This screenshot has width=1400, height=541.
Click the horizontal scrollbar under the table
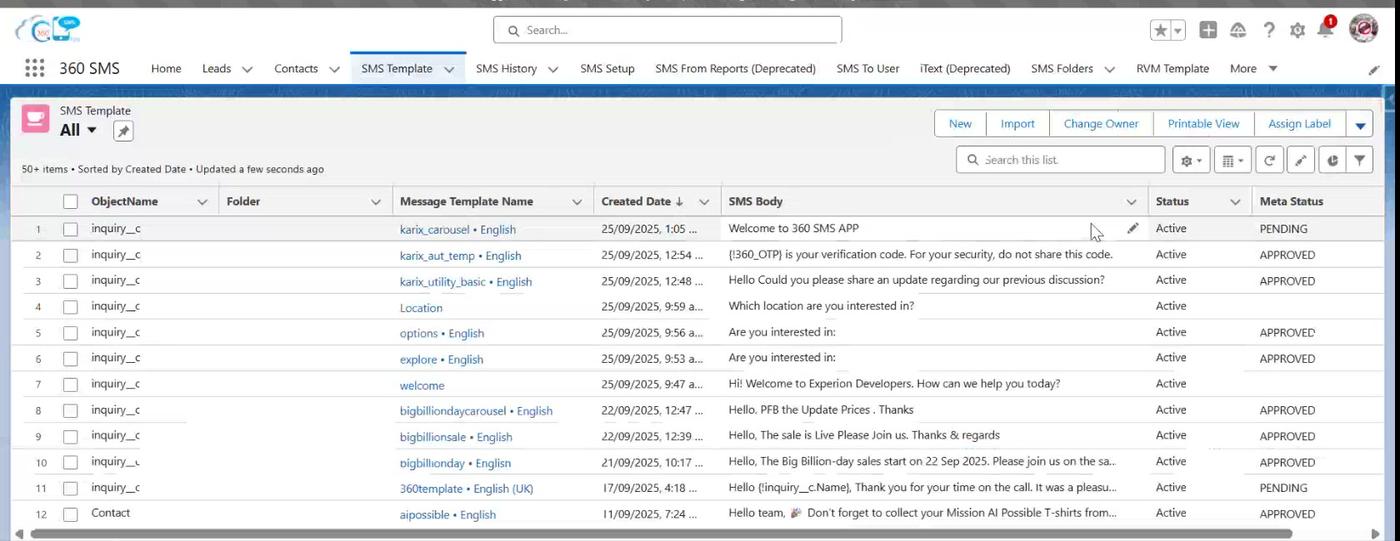(661, 534)
